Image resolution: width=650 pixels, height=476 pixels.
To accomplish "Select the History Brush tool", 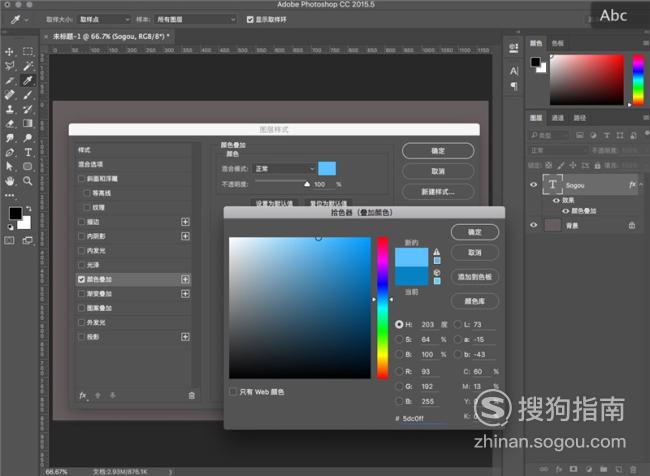I will coord(27,109).
